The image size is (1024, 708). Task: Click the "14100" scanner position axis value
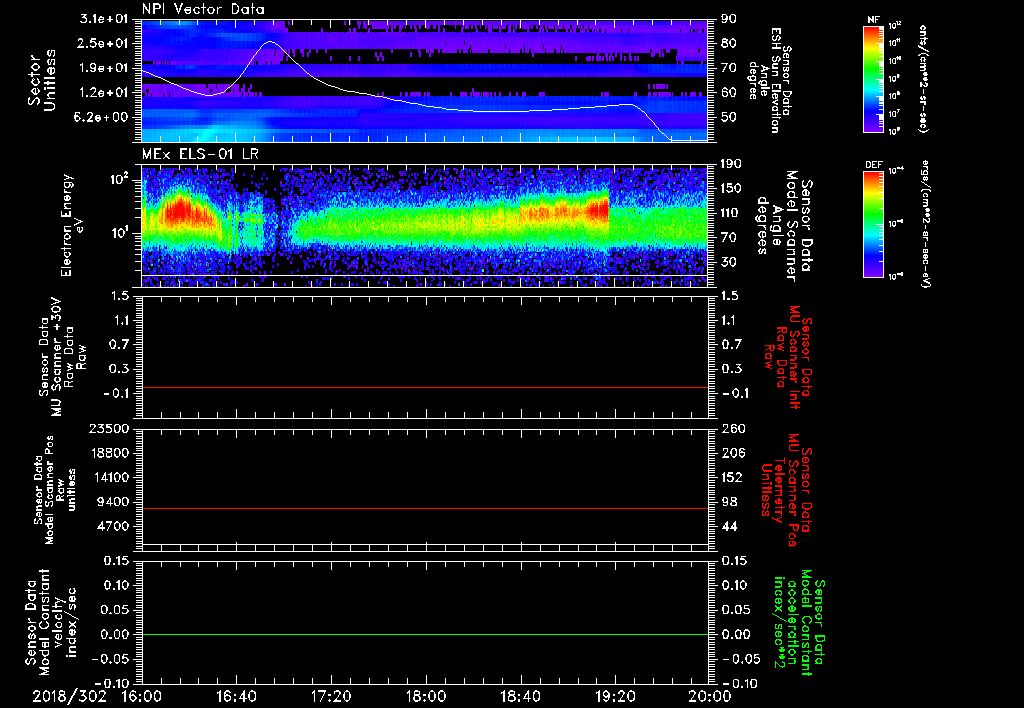tap(109, 477)
